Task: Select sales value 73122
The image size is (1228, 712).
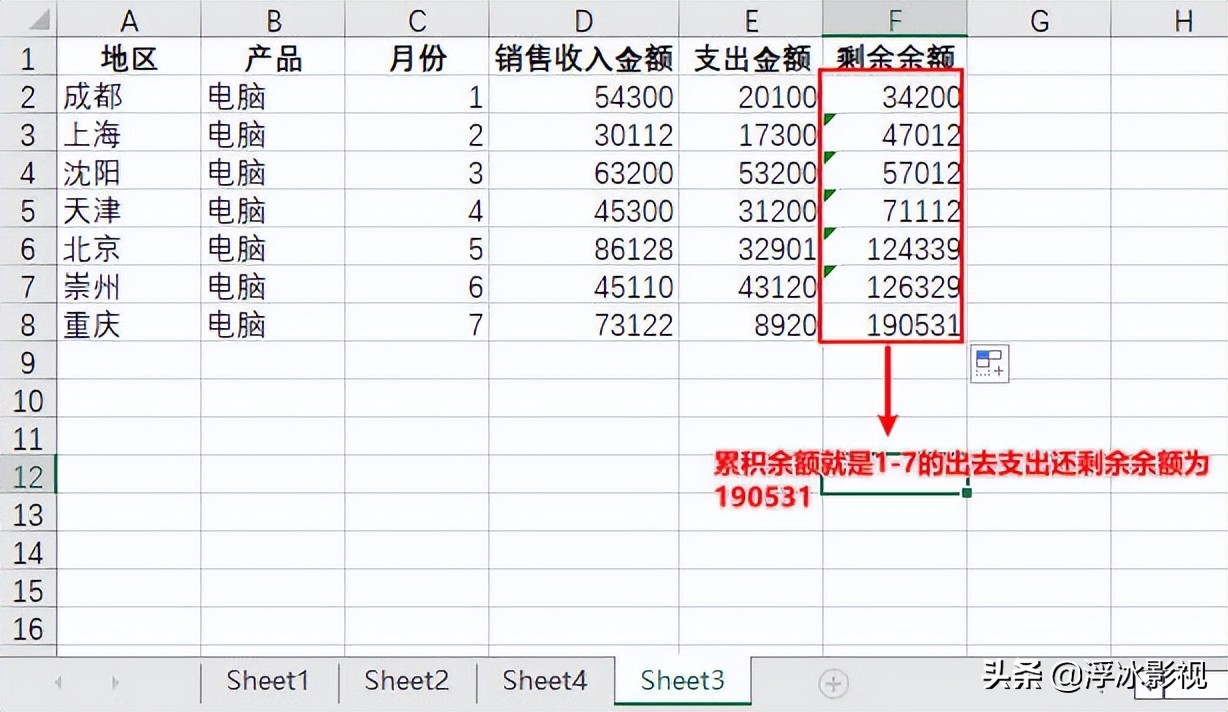Action: tap(584, 325)
